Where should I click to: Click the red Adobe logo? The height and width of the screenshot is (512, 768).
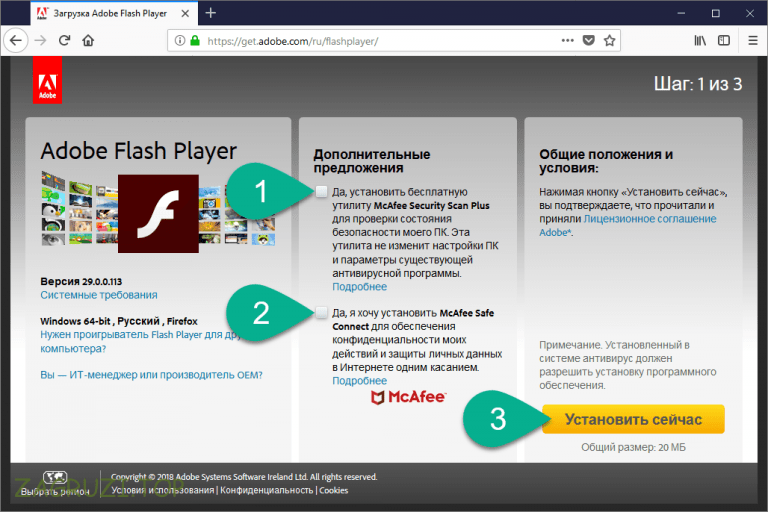coord(48,80)
